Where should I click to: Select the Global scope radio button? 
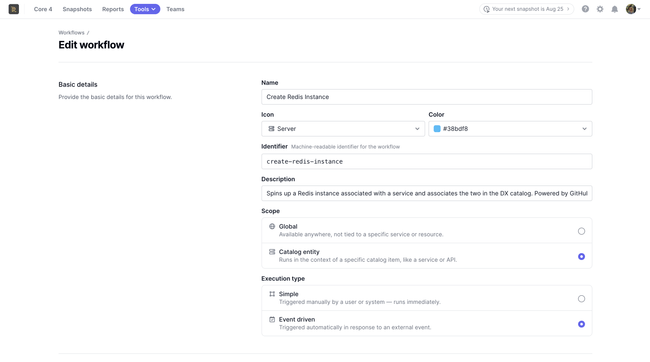pyautogui.click(x=581, y=231)
